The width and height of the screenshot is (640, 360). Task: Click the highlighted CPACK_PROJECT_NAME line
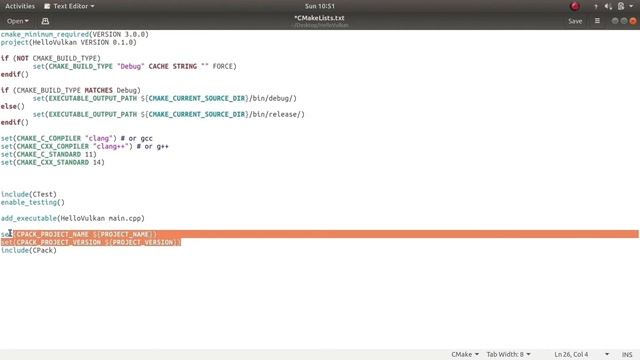79,234
